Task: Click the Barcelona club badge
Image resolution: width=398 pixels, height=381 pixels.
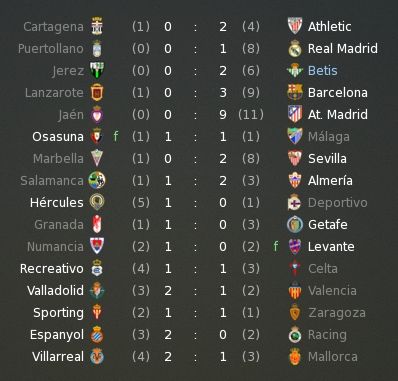Action: pyautogui.click(x=295, y=92)
